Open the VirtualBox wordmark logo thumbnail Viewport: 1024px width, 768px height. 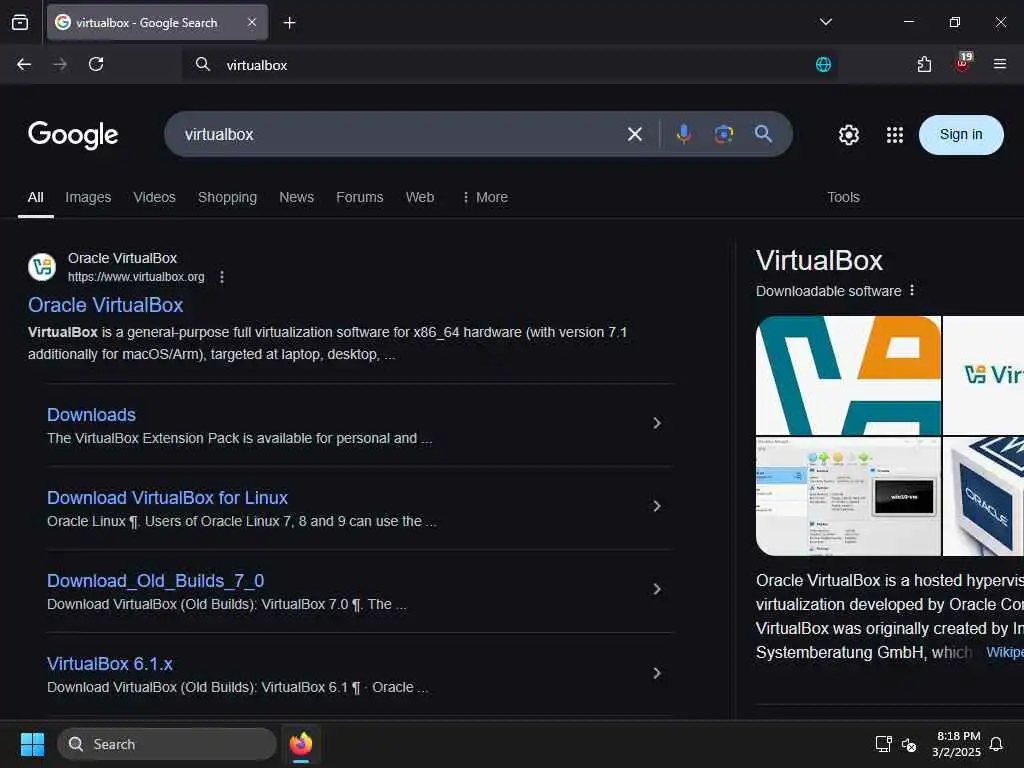coord(984,376)
